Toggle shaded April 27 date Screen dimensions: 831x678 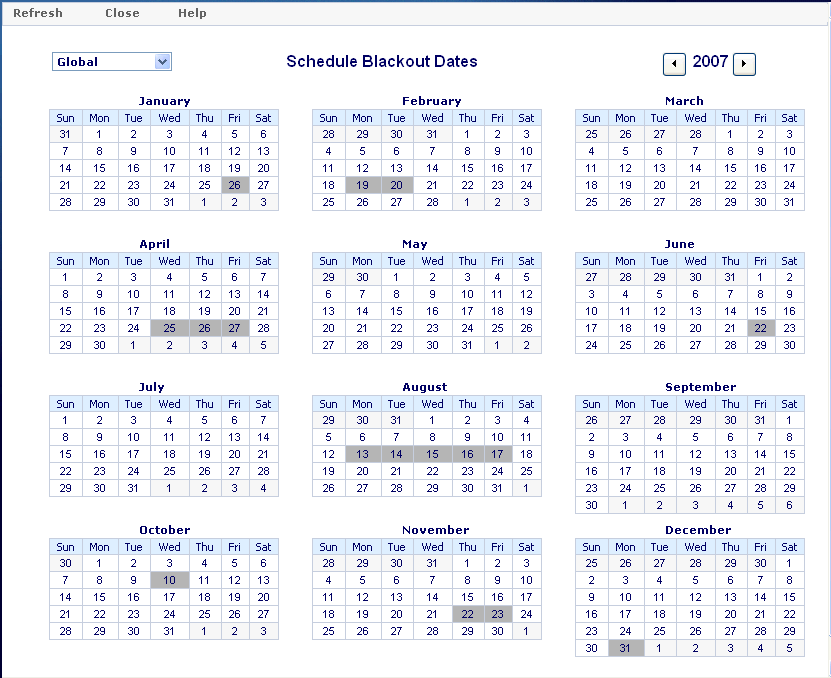coord(235,328)
